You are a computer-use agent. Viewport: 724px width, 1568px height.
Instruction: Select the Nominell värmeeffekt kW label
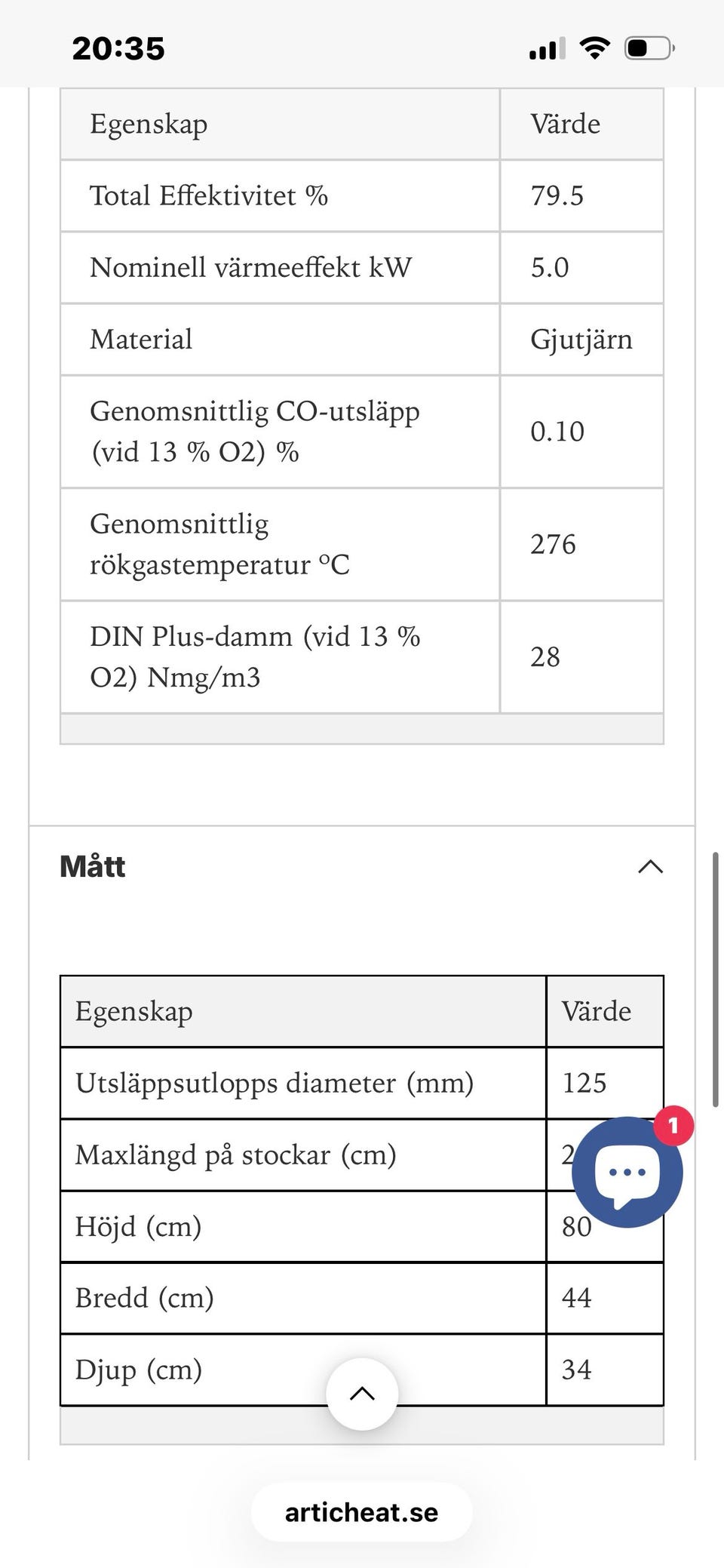coord(250,268)
